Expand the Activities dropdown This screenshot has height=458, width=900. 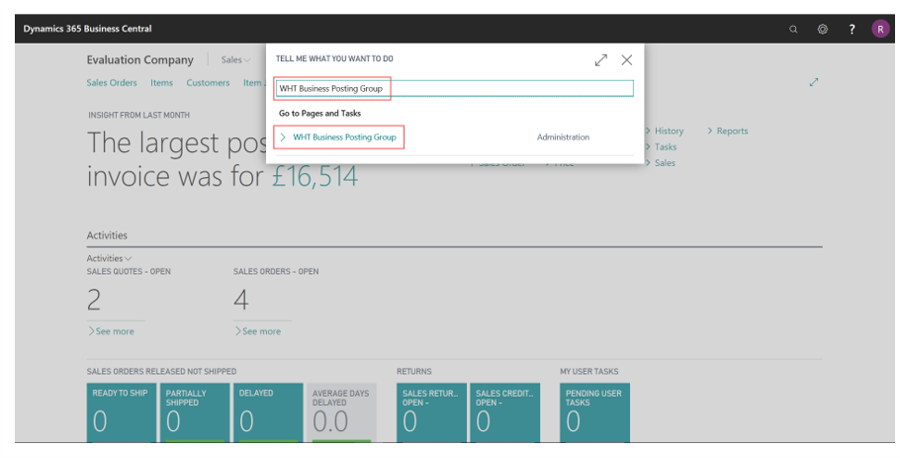(x=109, y=258)
